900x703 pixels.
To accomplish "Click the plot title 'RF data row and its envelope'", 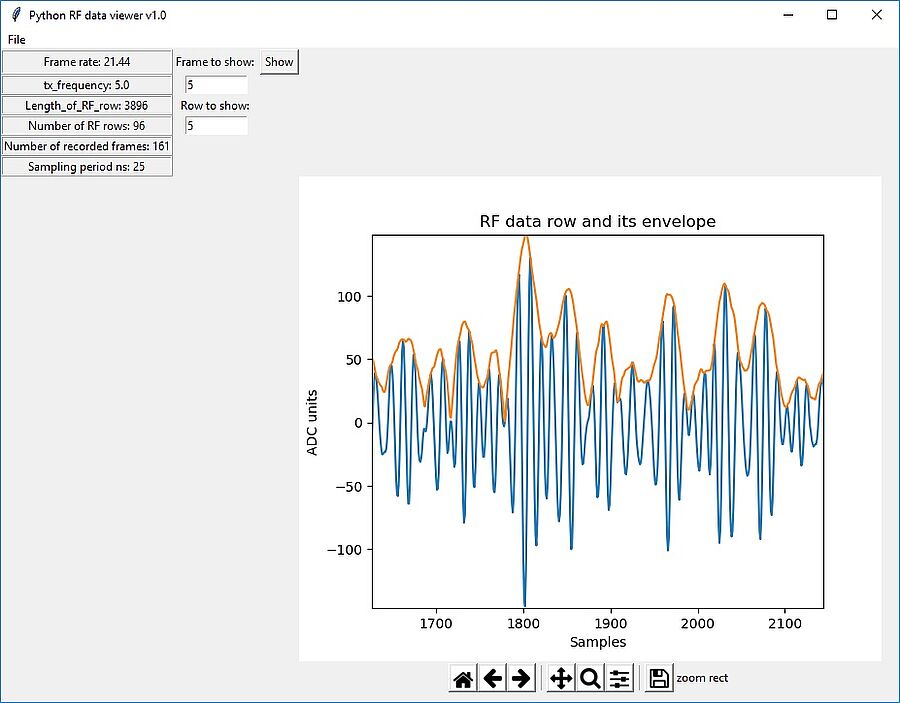I will tap(597, 221).
